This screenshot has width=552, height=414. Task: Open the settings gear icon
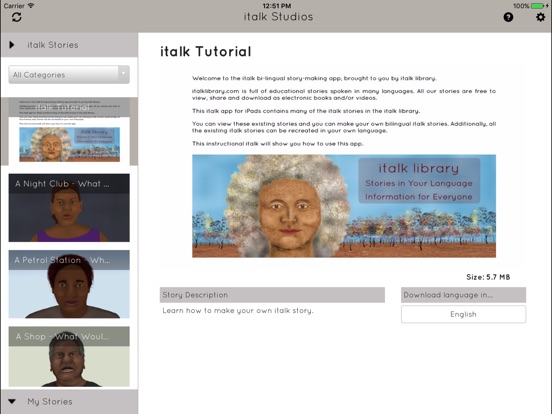coord(540,17)
